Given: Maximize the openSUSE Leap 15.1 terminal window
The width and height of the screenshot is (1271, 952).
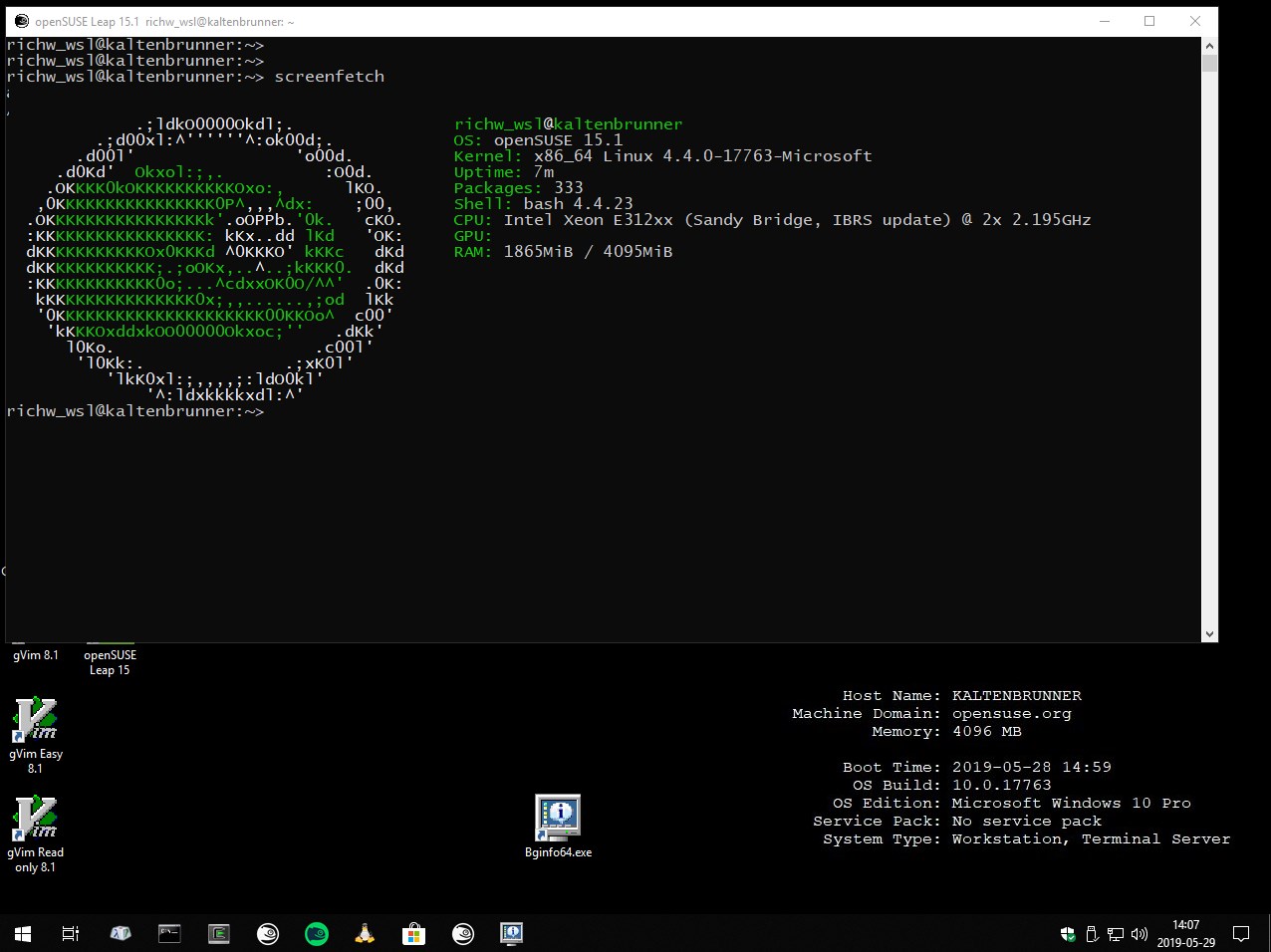Looking at the screenshot, I should click(x=1149, y=21).
